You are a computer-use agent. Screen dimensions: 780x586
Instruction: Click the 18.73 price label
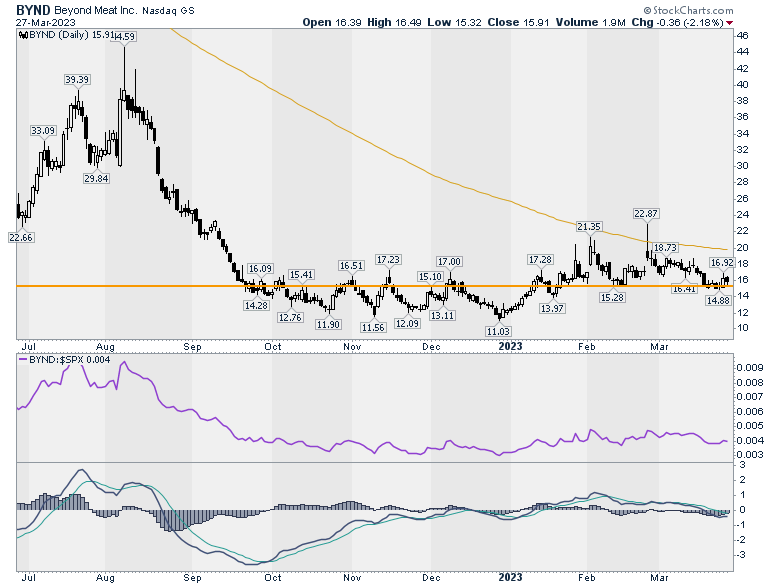point(665,247)
